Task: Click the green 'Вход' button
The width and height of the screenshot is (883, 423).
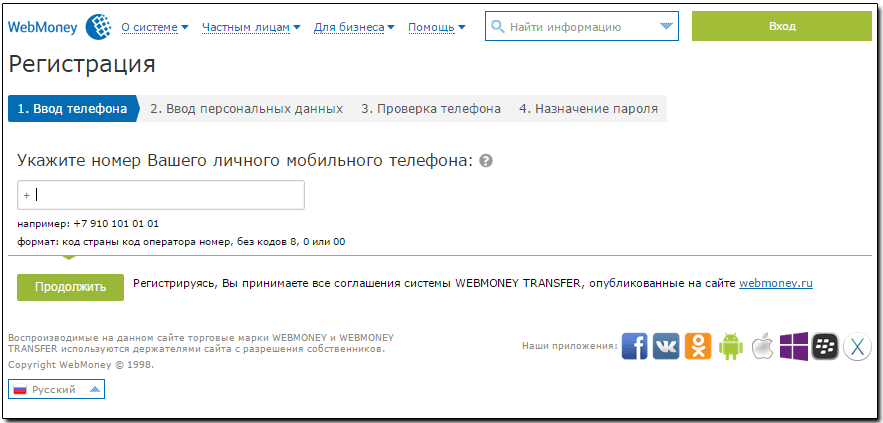Action: (x=782, y=26)
